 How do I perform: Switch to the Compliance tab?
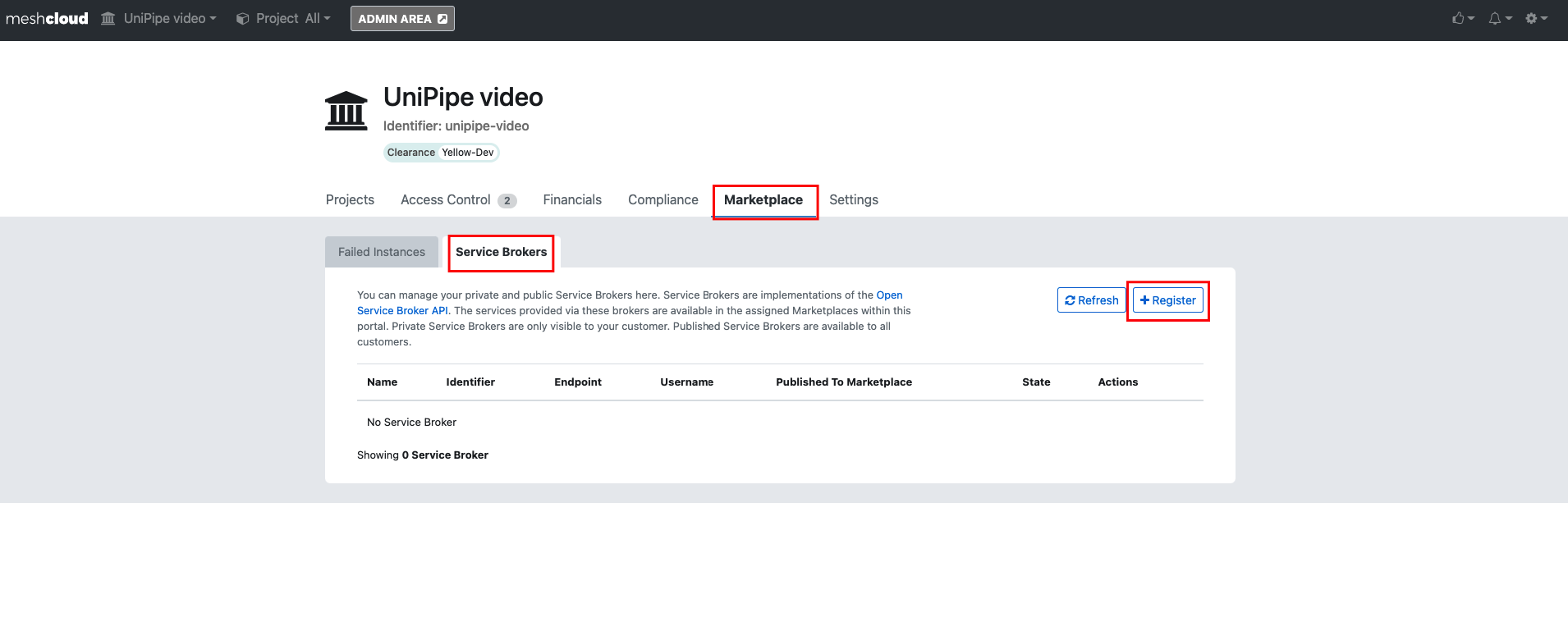click(x=663, y=199)
